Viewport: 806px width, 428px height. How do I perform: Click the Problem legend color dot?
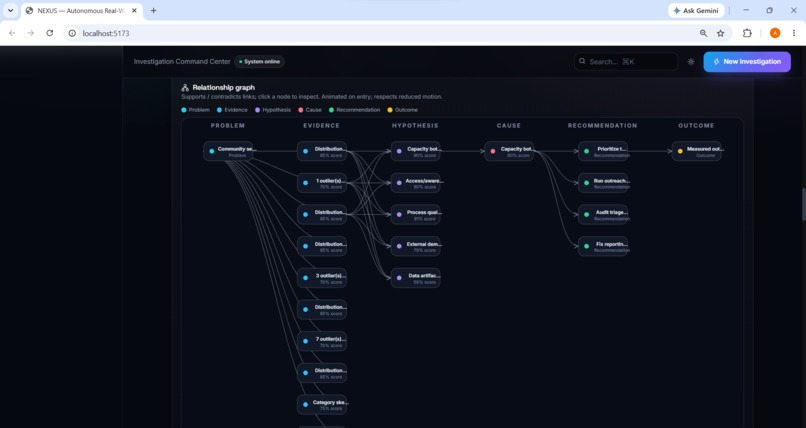(x=184, y=110)
